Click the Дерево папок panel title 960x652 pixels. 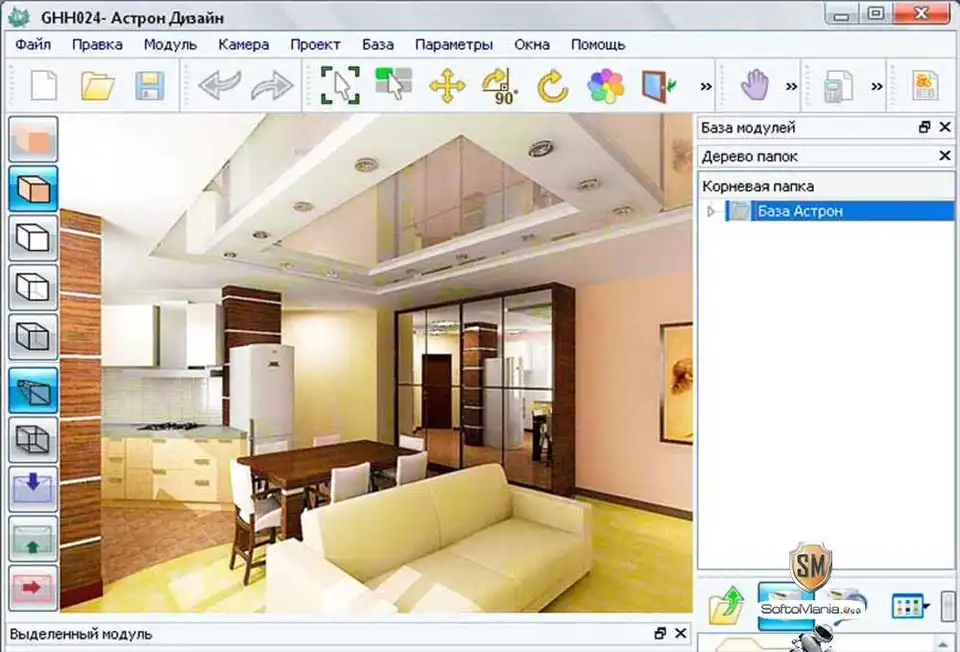[x=749, y=157]
